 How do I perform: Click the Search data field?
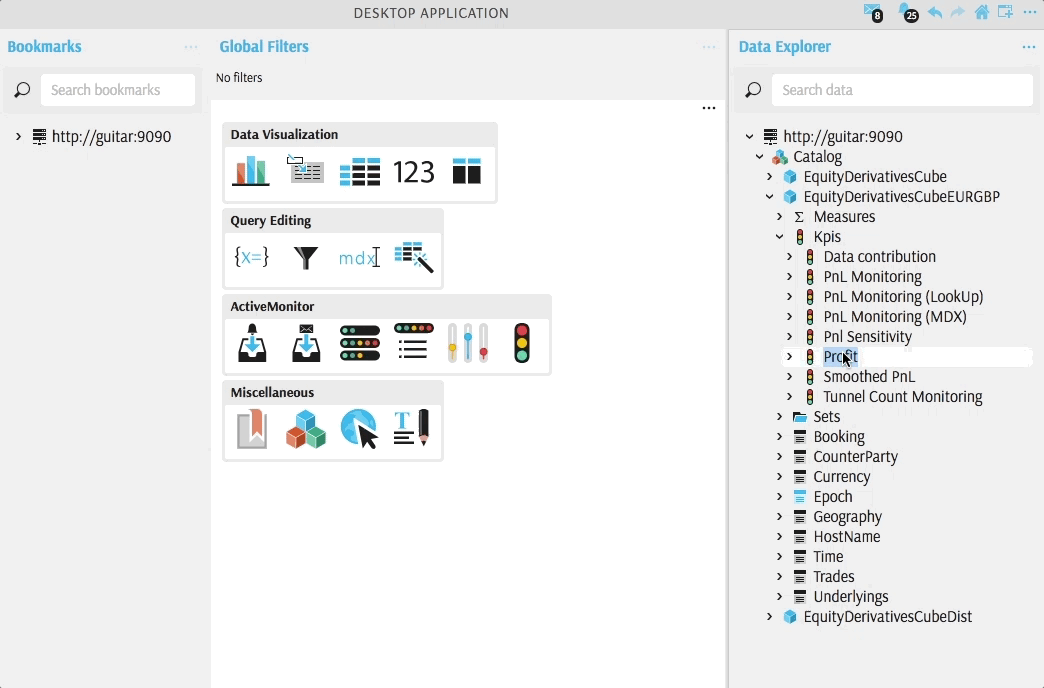[x=902, y=90]
